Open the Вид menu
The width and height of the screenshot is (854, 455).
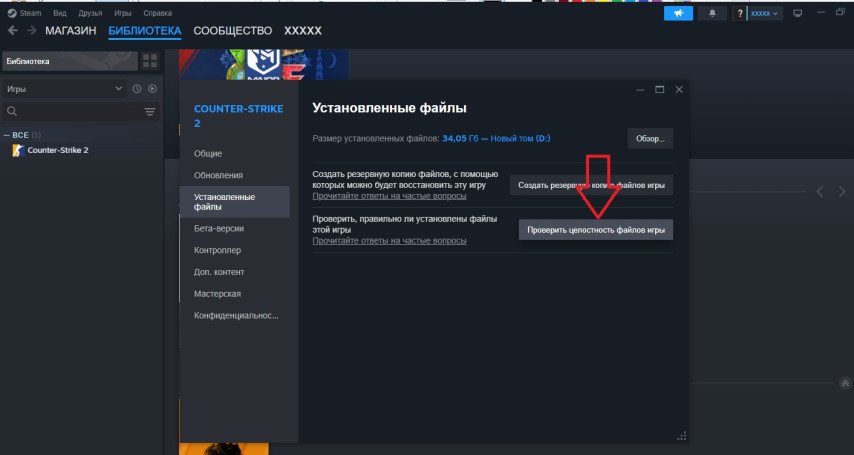coord(60,13)
